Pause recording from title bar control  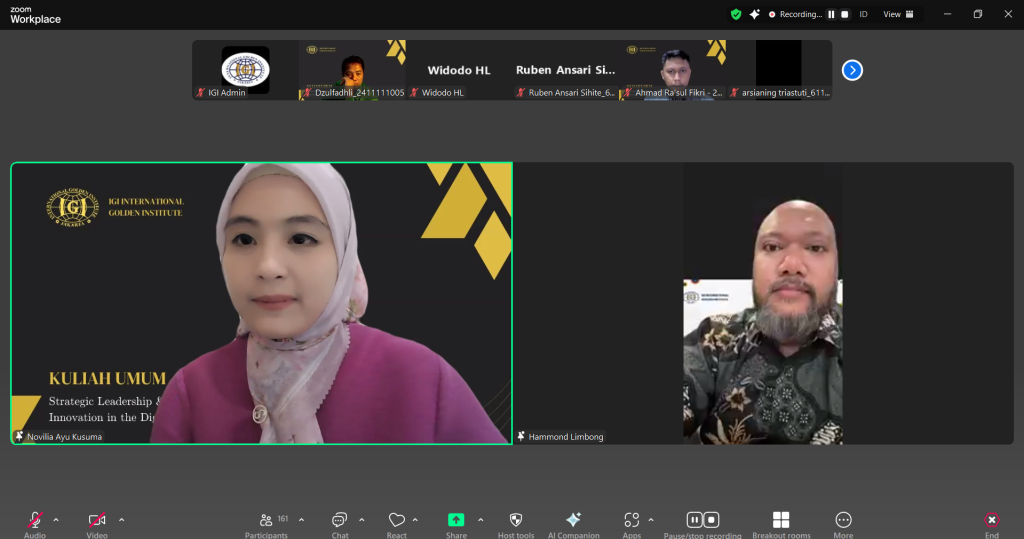coord(831,14)
